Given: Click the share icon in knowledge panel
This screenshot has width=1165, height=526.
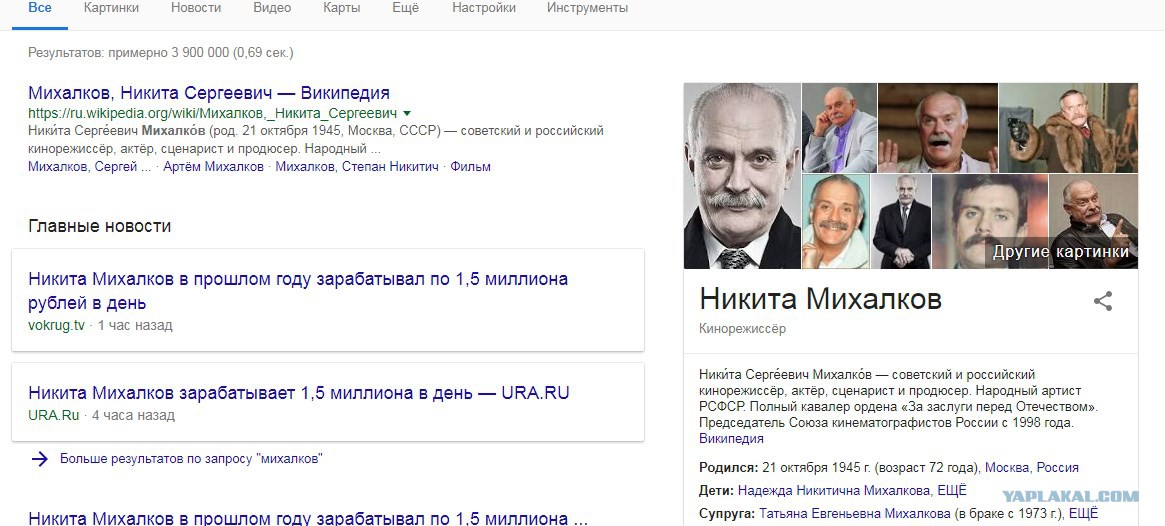Looking at the screenshot, I should 1103,301.
